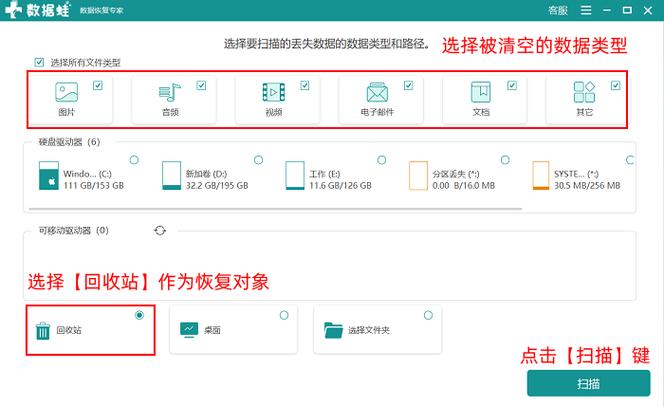This screenshot has width=664, height=407.
Task: Click the 111 GB/153 GB size text
Action: coord(94,186)
